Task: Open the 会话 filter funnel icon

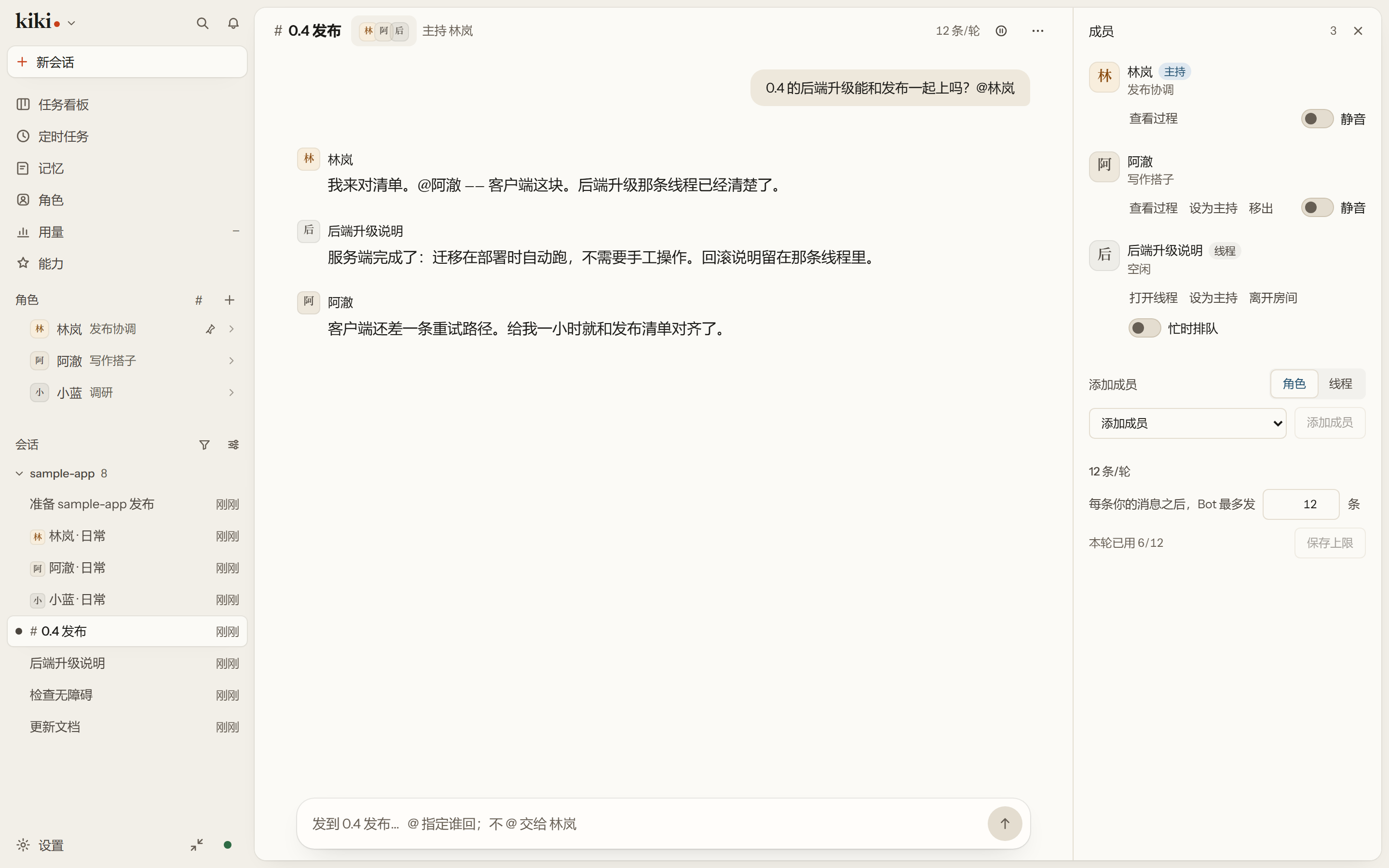Action: click(204, 445)
